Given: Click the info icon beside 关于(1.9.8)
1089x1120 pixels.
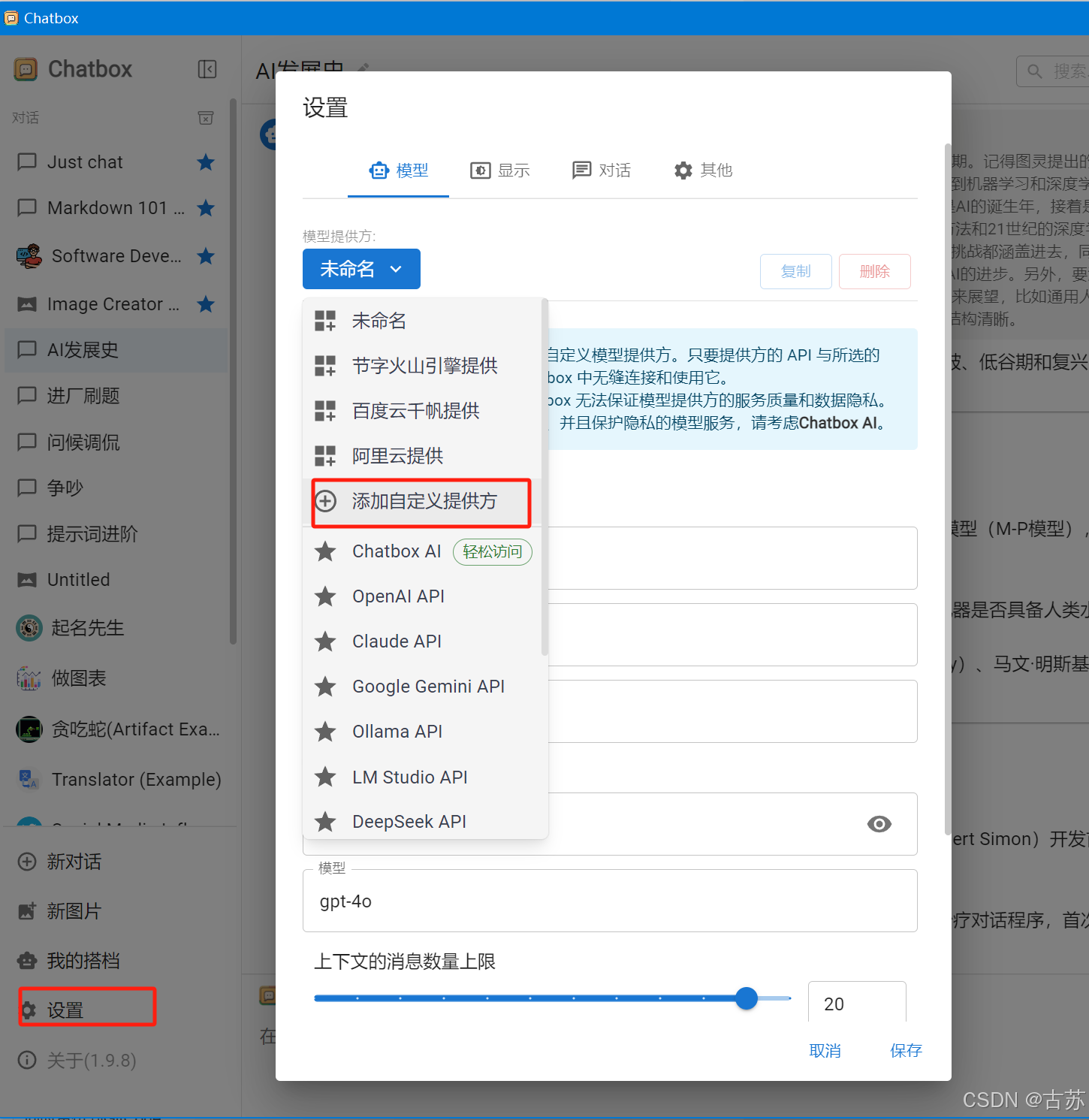Looking at the screenshot, I should tap(27, 1060).
